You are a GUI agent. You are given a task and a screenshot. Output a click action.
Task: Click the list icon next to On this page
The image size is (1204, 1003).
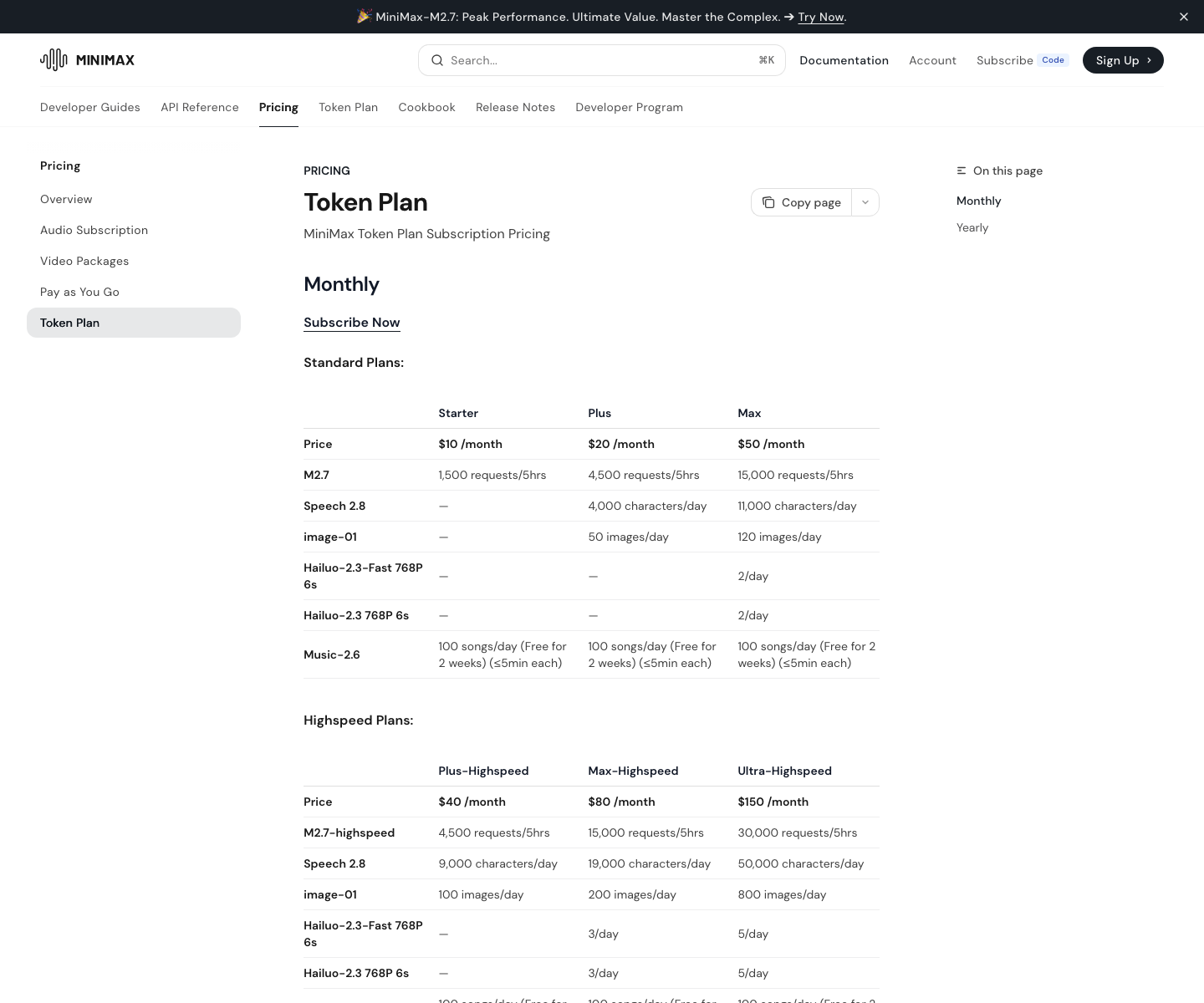click(961, 171)
